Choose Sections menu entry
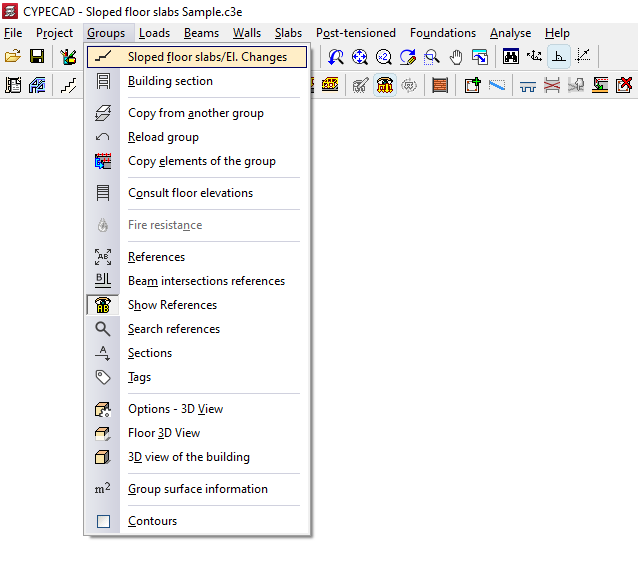Screen dimensions: 638x566 (x=197, y=353)
